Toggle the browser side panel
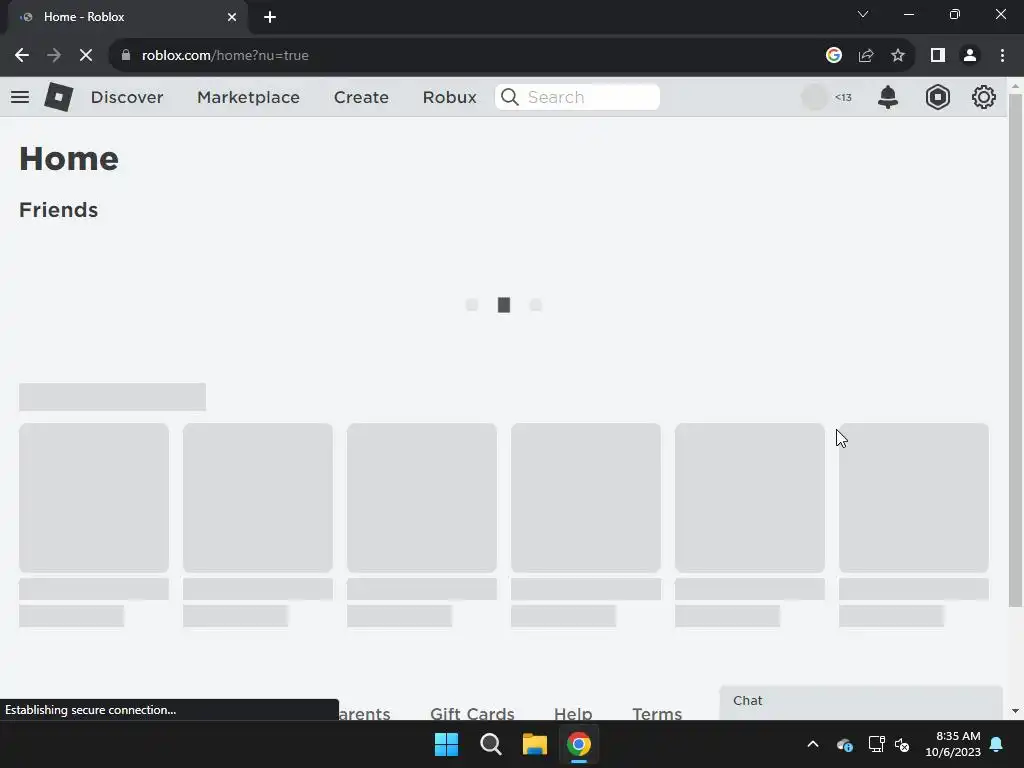 [x=938, y=56]
